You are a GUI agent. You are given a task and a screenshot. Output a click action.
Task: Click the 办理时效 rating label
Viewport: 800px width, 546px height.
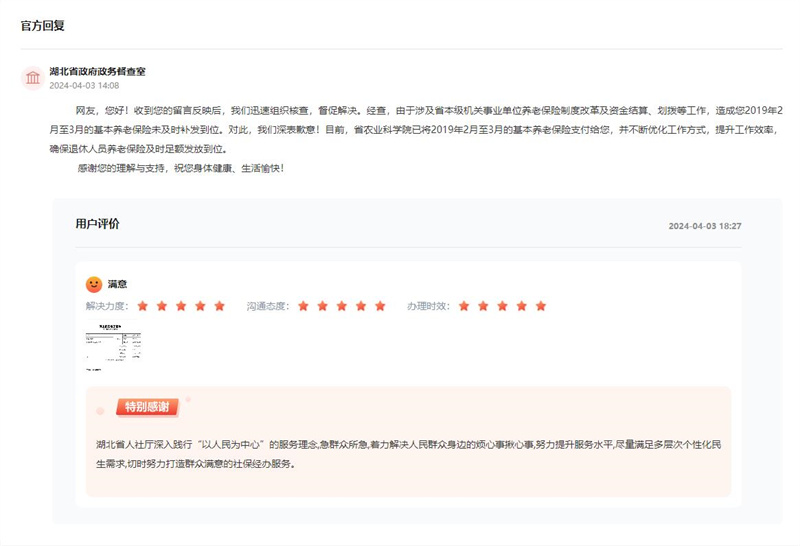click(428, 306)
